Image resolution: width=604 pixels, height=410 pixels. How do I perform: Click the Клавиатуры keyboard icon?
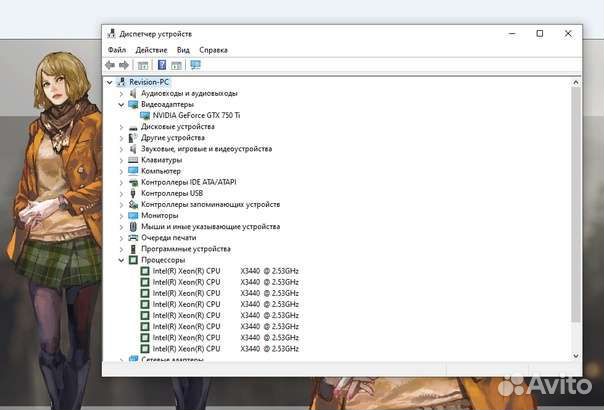coord(133,160)
